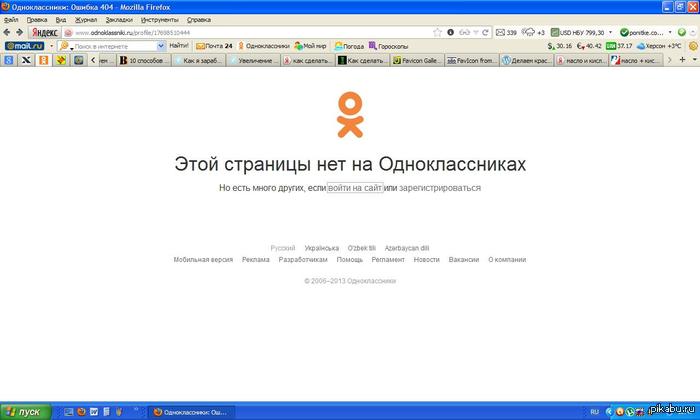Expand the search field history dropdown

(161, 46)
